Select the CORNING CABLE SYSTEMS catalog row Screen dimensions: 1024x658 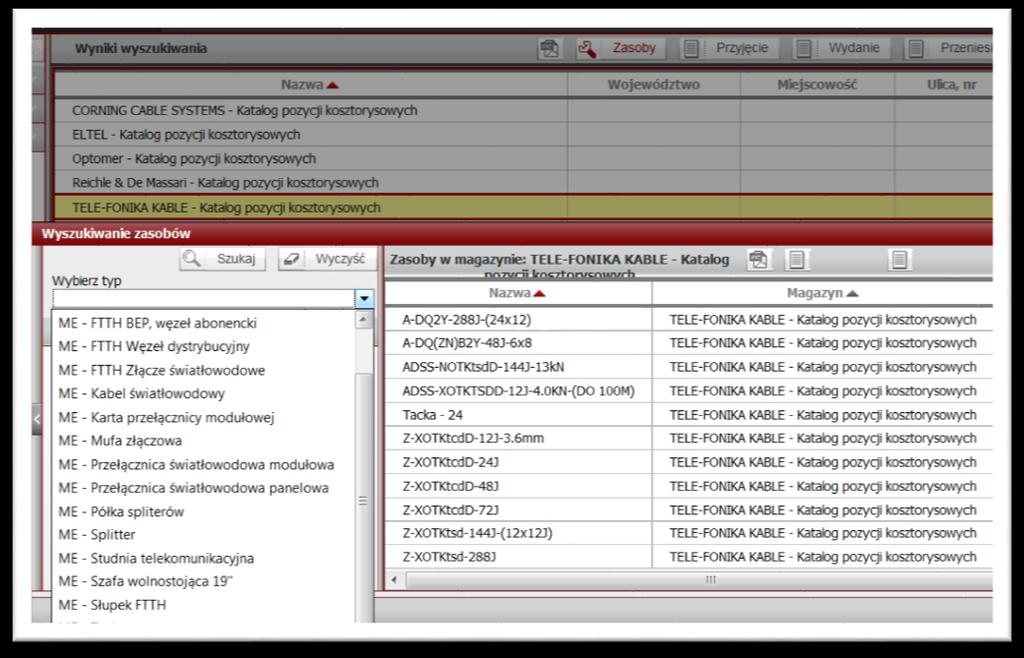(523, 110)
